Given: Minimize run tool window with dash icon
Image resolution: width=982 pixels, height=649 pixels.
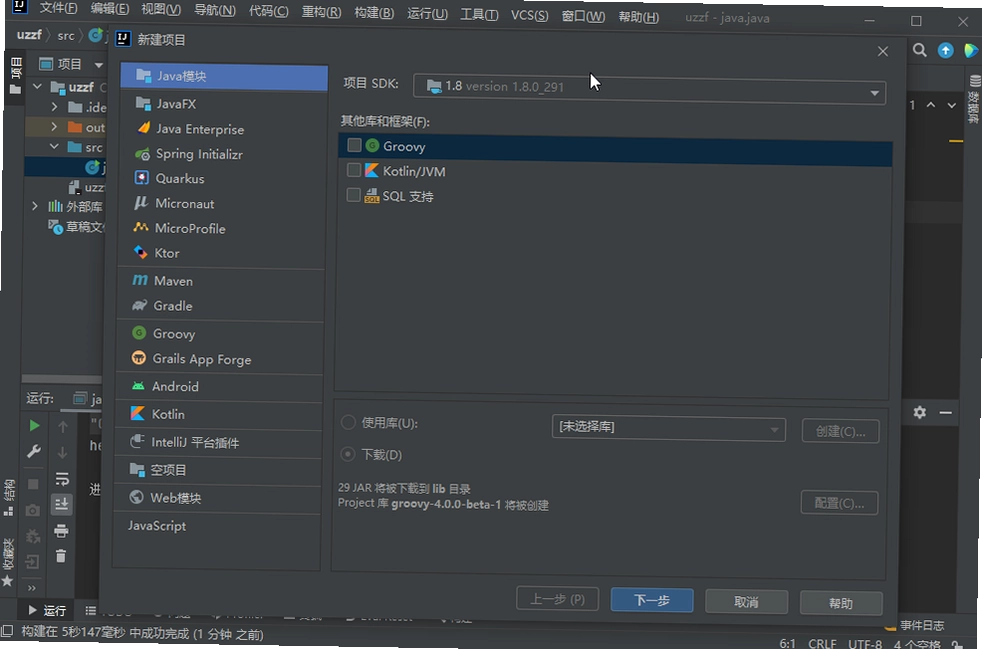Looking at the screenshot, I should [x=946, y=413].
